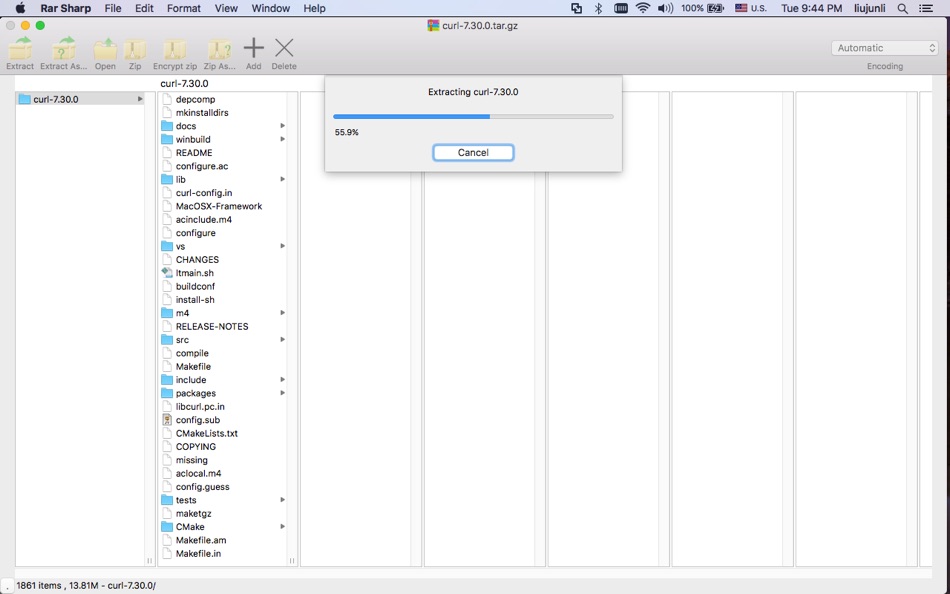Image resolution: width=950 pixels, height=594 pixels.
Task: Select the docs folder icon
Action: pos(167,126)
